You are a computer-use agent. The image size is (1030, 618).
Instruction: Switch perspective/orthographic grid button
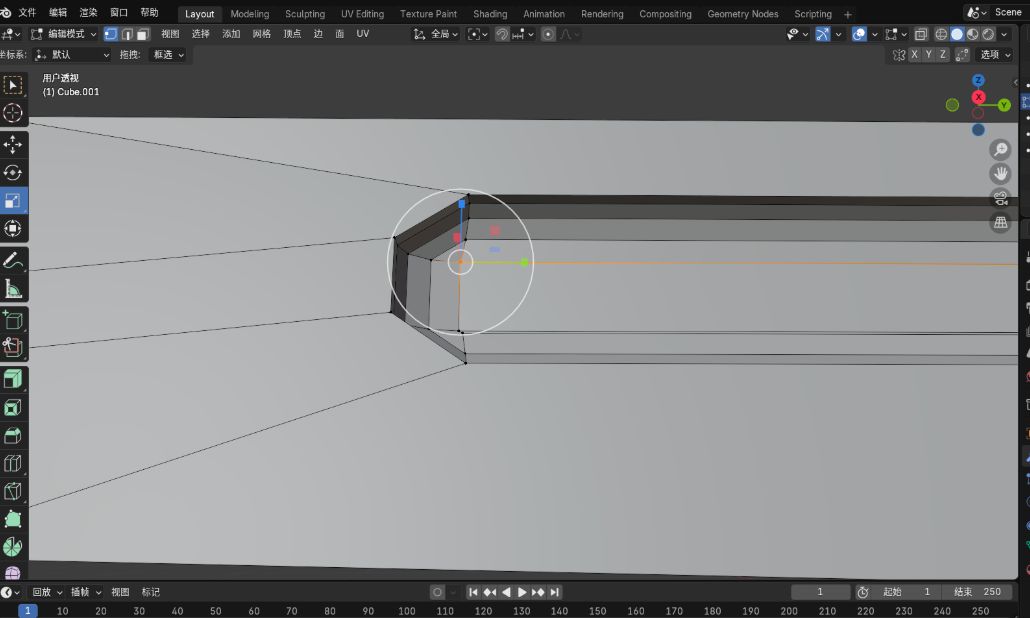coord(1000,222)
